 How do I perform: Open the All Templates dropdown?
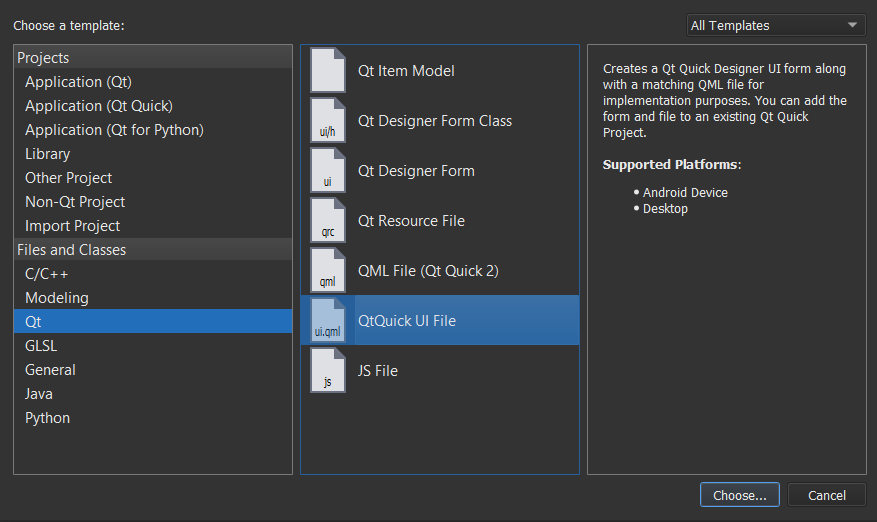tap(775, 25)
